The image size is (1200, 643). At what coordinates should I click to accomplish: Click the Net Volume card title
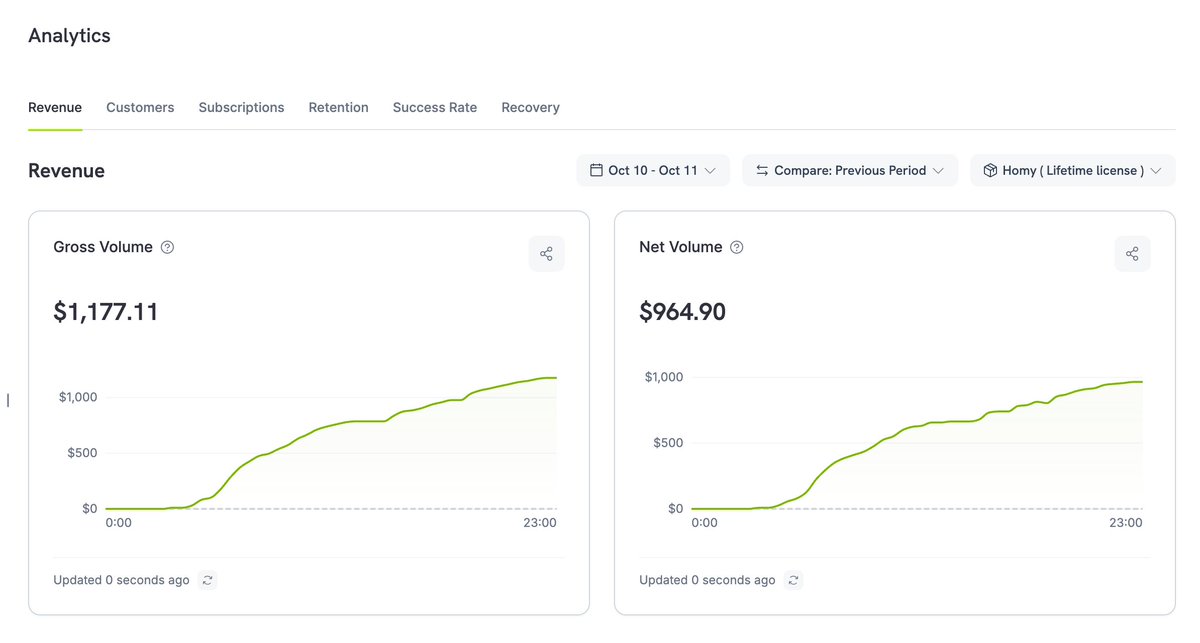point(680,247)
